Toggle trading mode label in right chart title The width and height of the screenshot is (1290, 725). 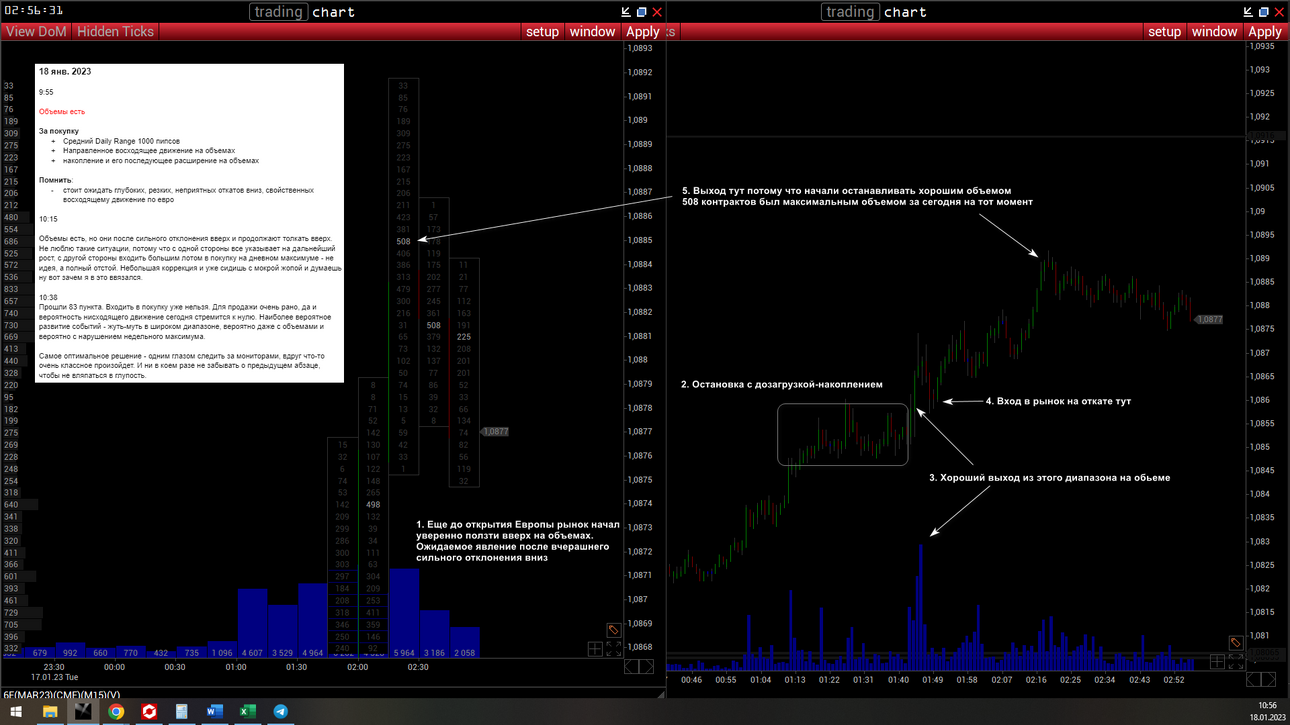(851, 12)
